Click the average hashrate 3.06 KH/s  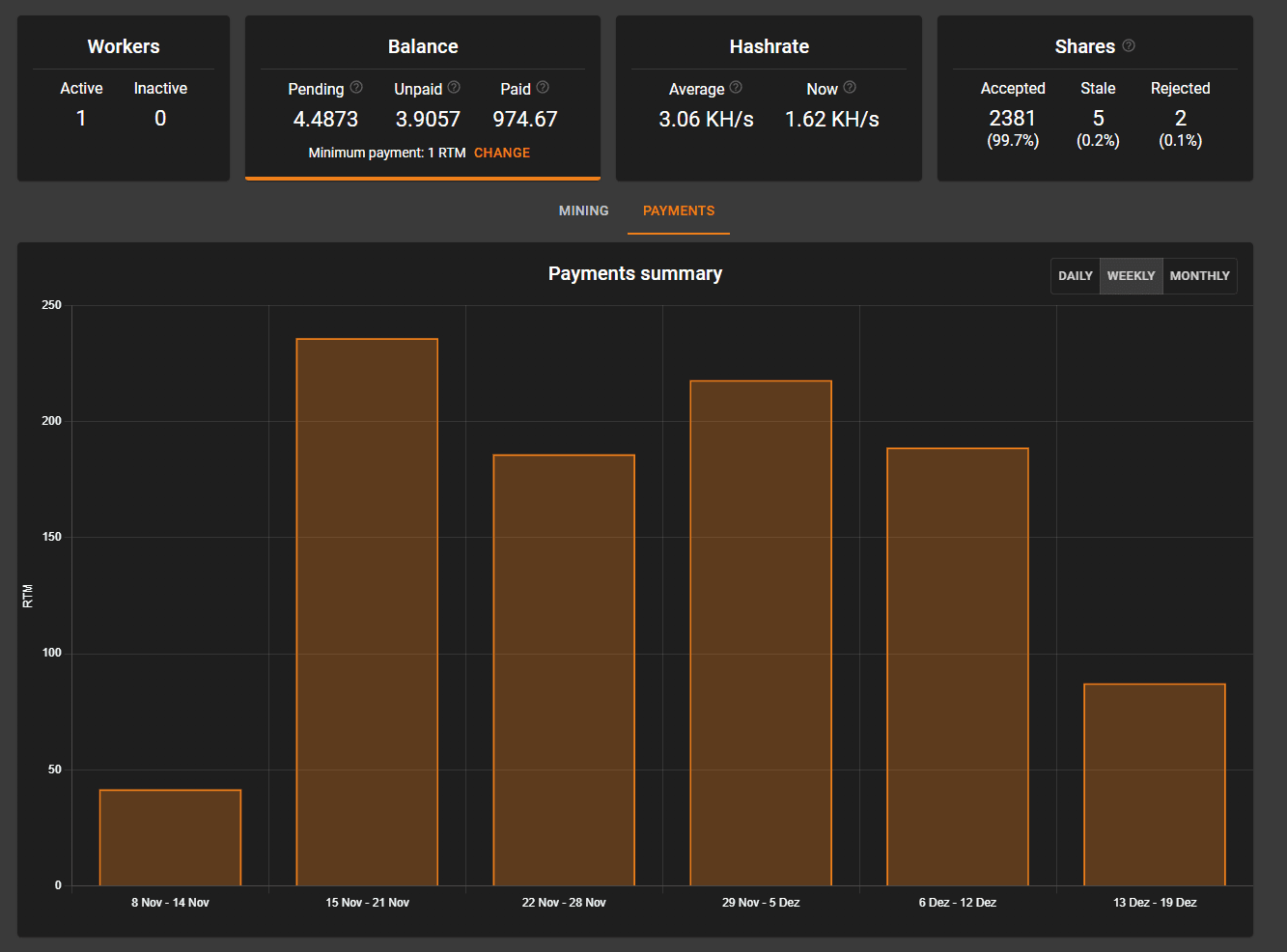click(x=706, y=119)
